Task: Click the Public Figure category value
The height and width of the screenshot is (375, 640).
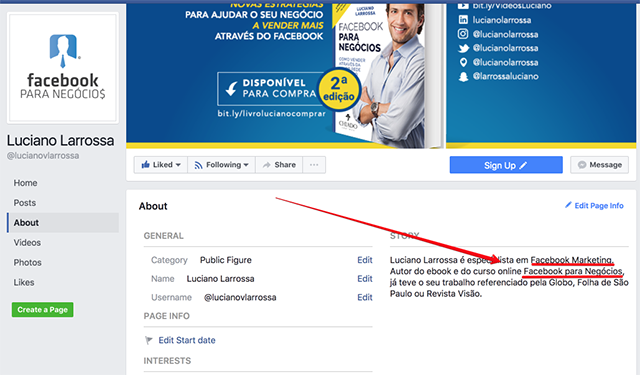Action: pos(226,260)
